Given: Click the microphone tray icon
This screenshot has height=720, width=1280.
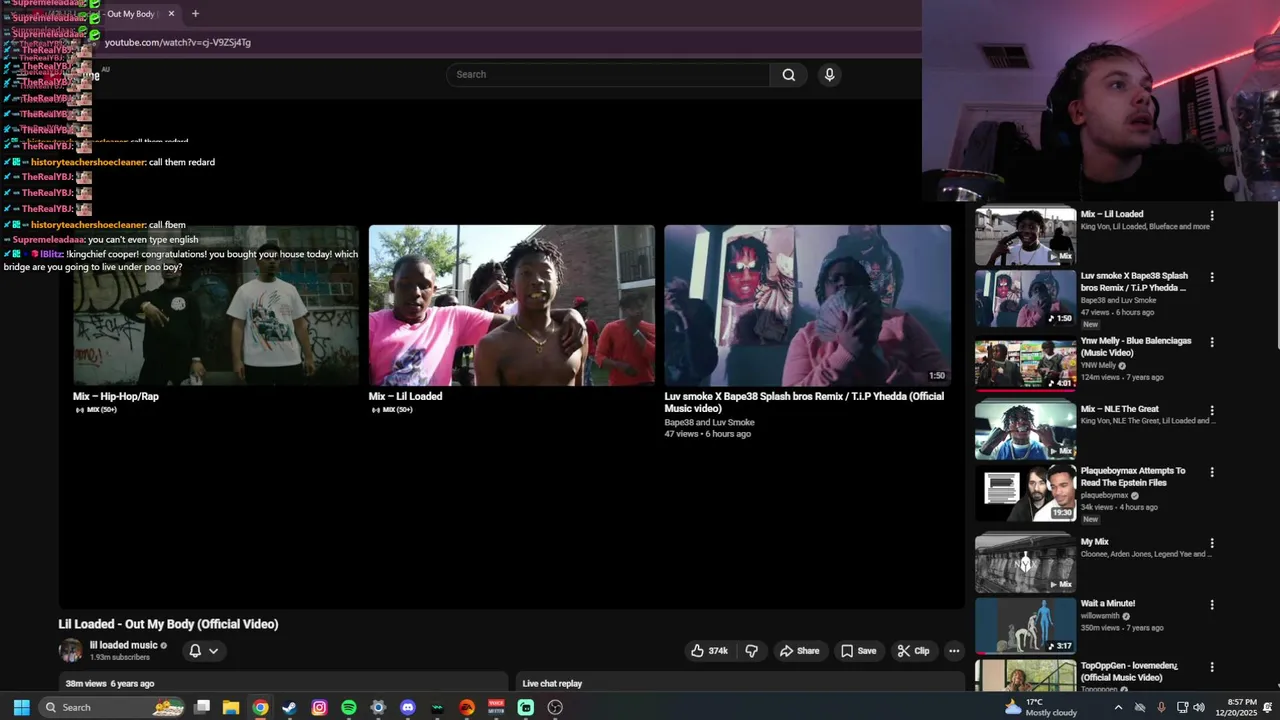Looking at the screenshot, I should pos(1161,707).
